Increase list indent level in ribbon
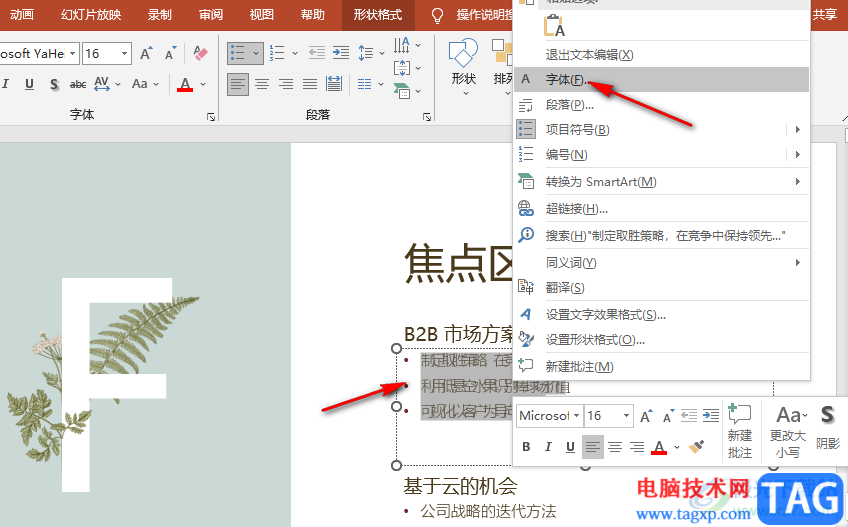 341,52
